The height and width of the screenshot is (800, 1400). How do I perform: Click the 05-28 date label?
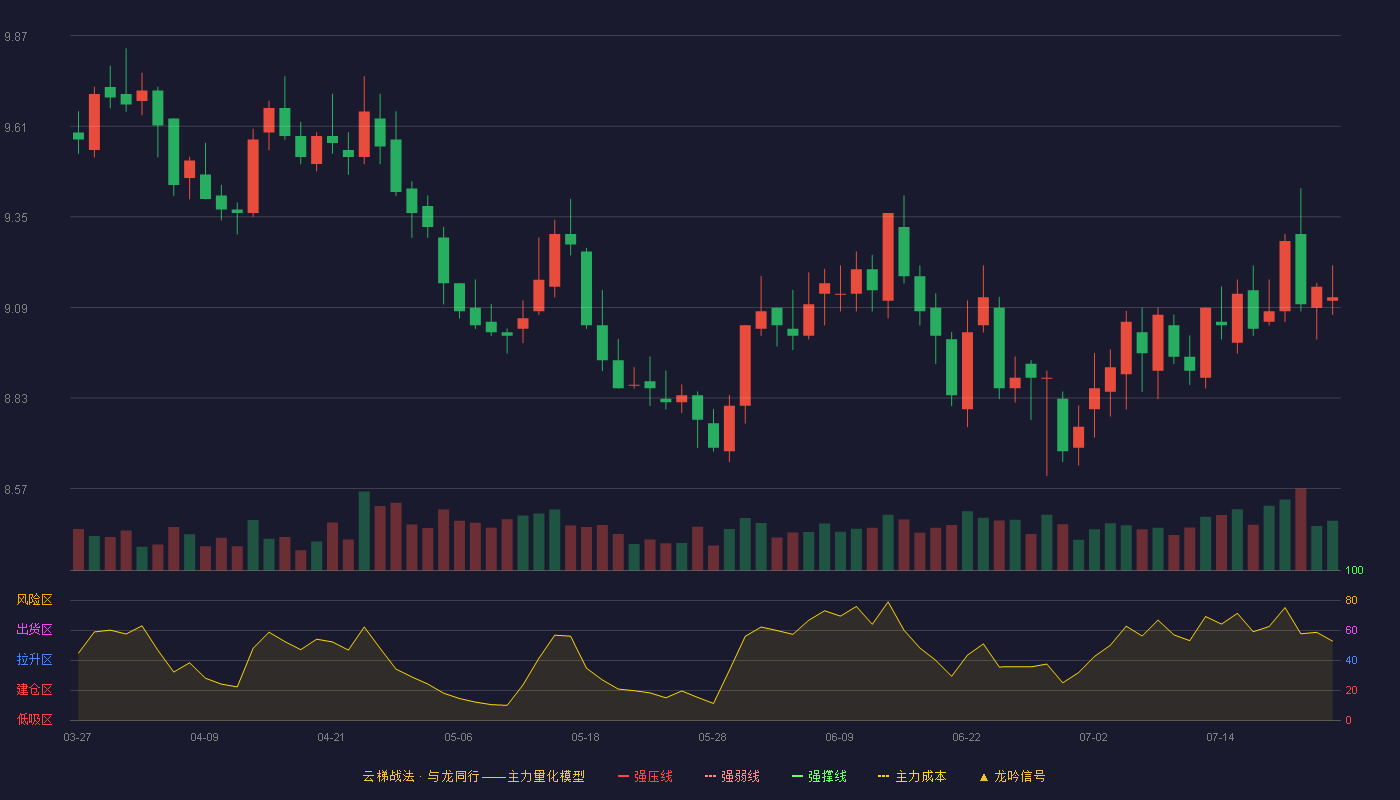pyautogui.click(x=712, y=737)
